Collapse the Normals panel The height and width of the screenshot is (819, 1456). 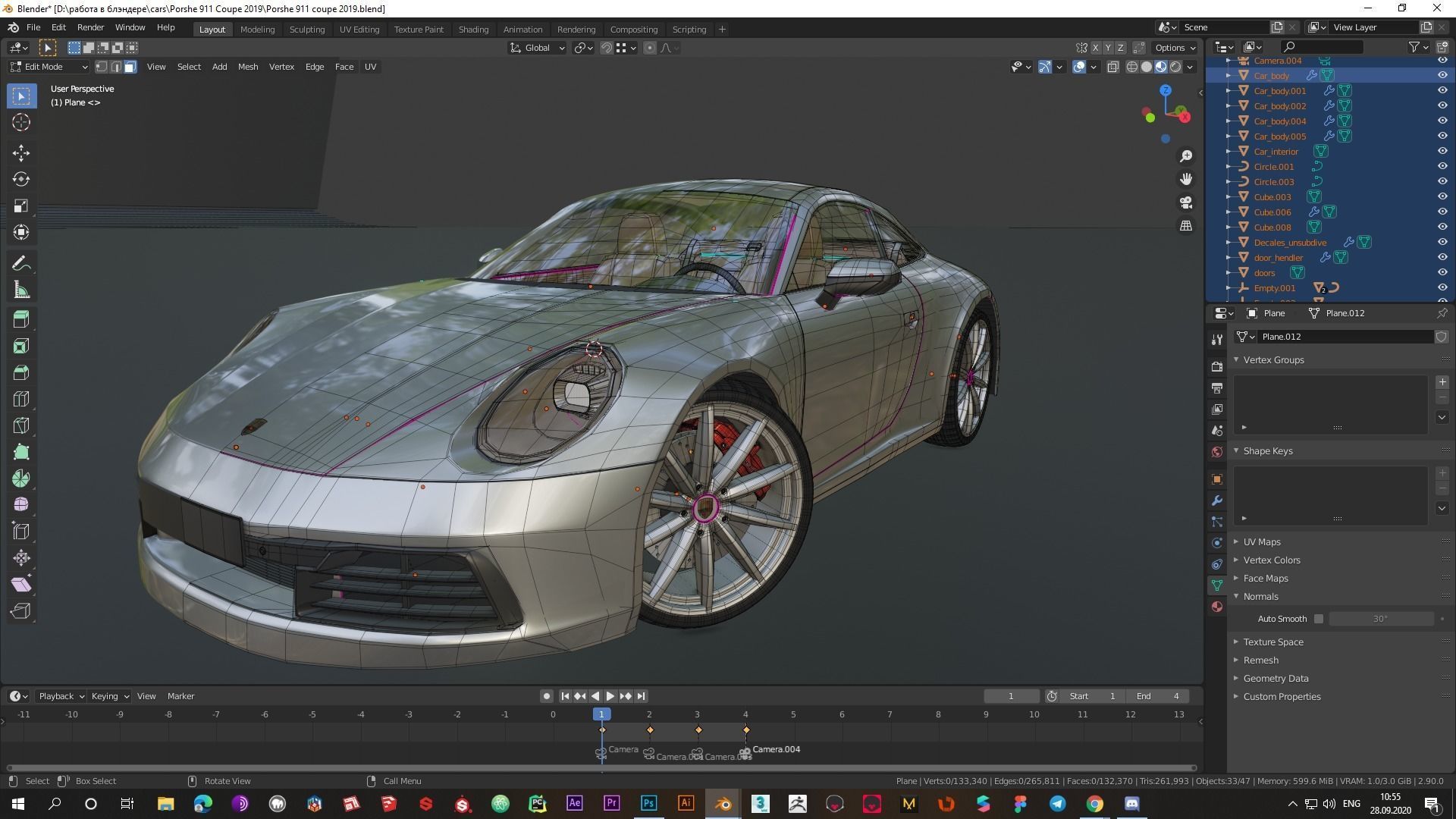pos(1260,596)
